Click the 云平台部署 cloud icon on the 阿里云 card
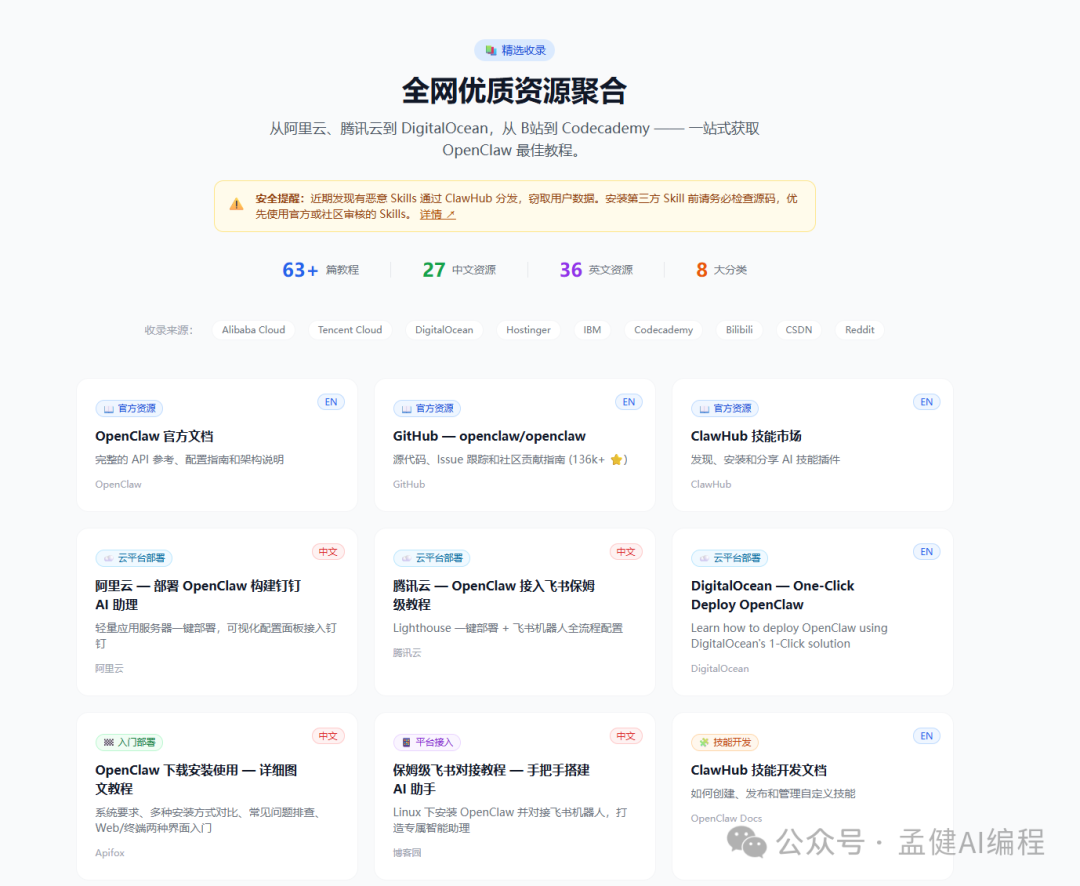 [108, 558]
